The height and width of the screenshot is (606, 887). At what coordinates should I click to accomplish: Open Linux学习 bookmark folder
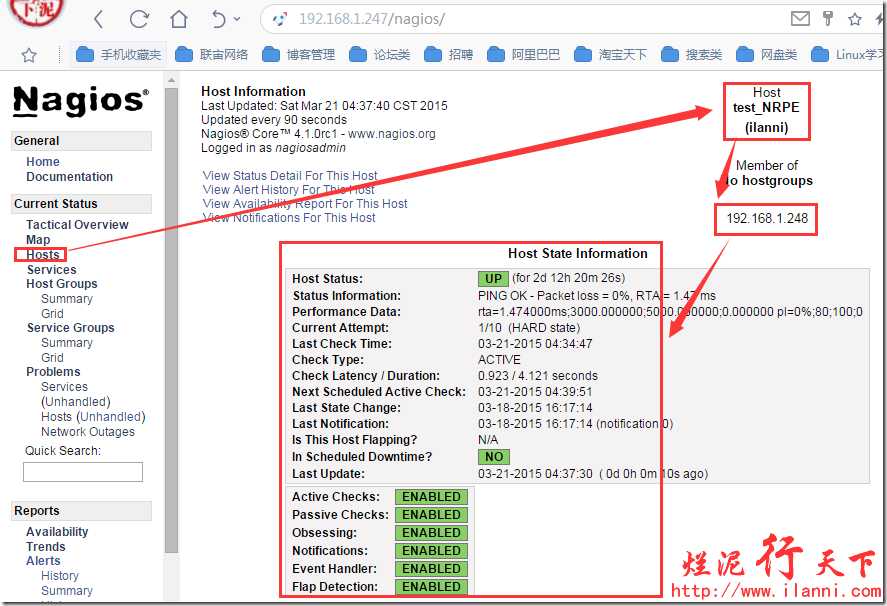pos(848,54)
